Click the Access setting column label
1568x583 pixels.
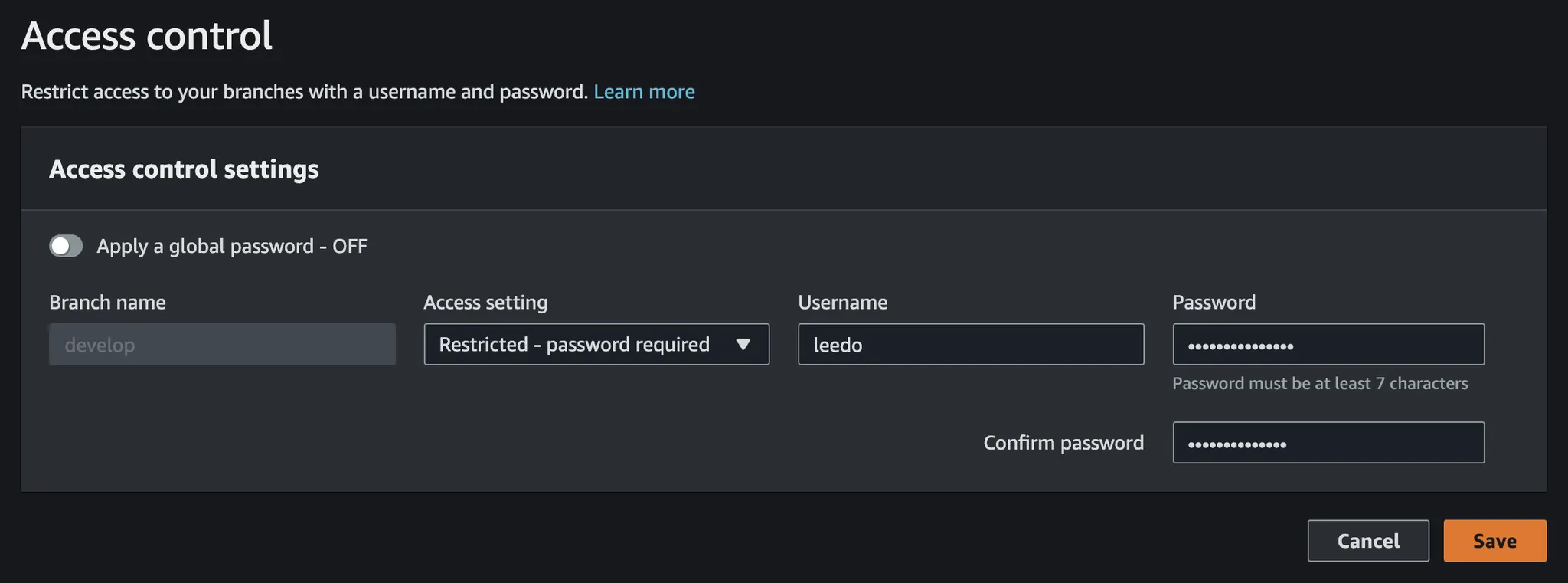[x=485, y=303]
